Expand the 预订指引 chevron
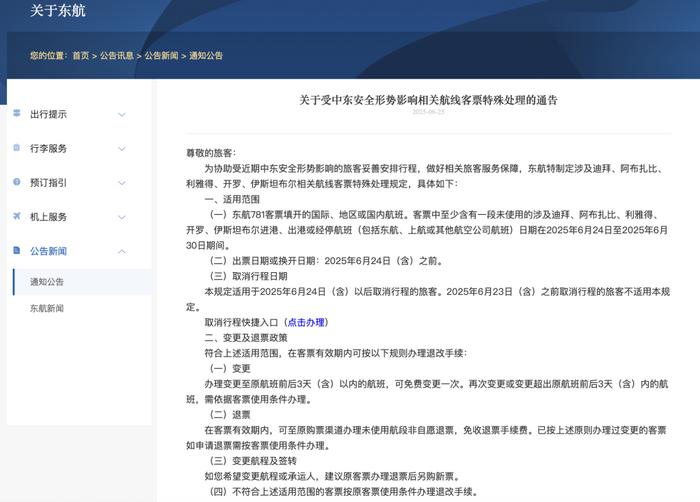 click(x=122, y=182)
